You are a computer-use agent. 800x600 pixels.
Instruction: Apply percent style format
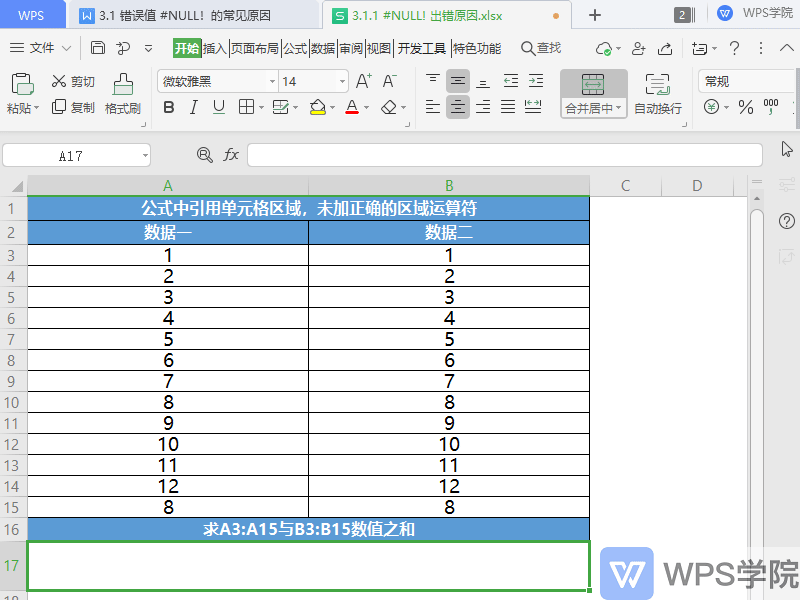coord(745,107)
